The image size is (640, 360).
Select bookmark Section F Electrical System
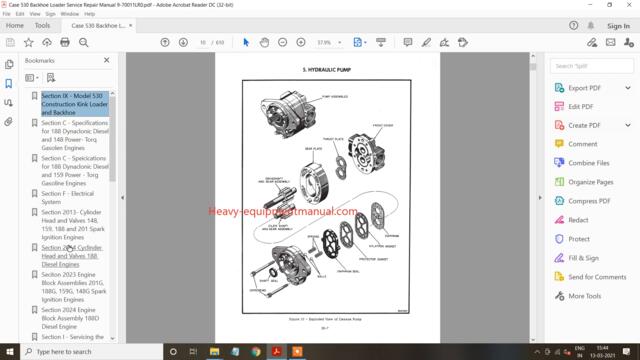coord(68,198)
